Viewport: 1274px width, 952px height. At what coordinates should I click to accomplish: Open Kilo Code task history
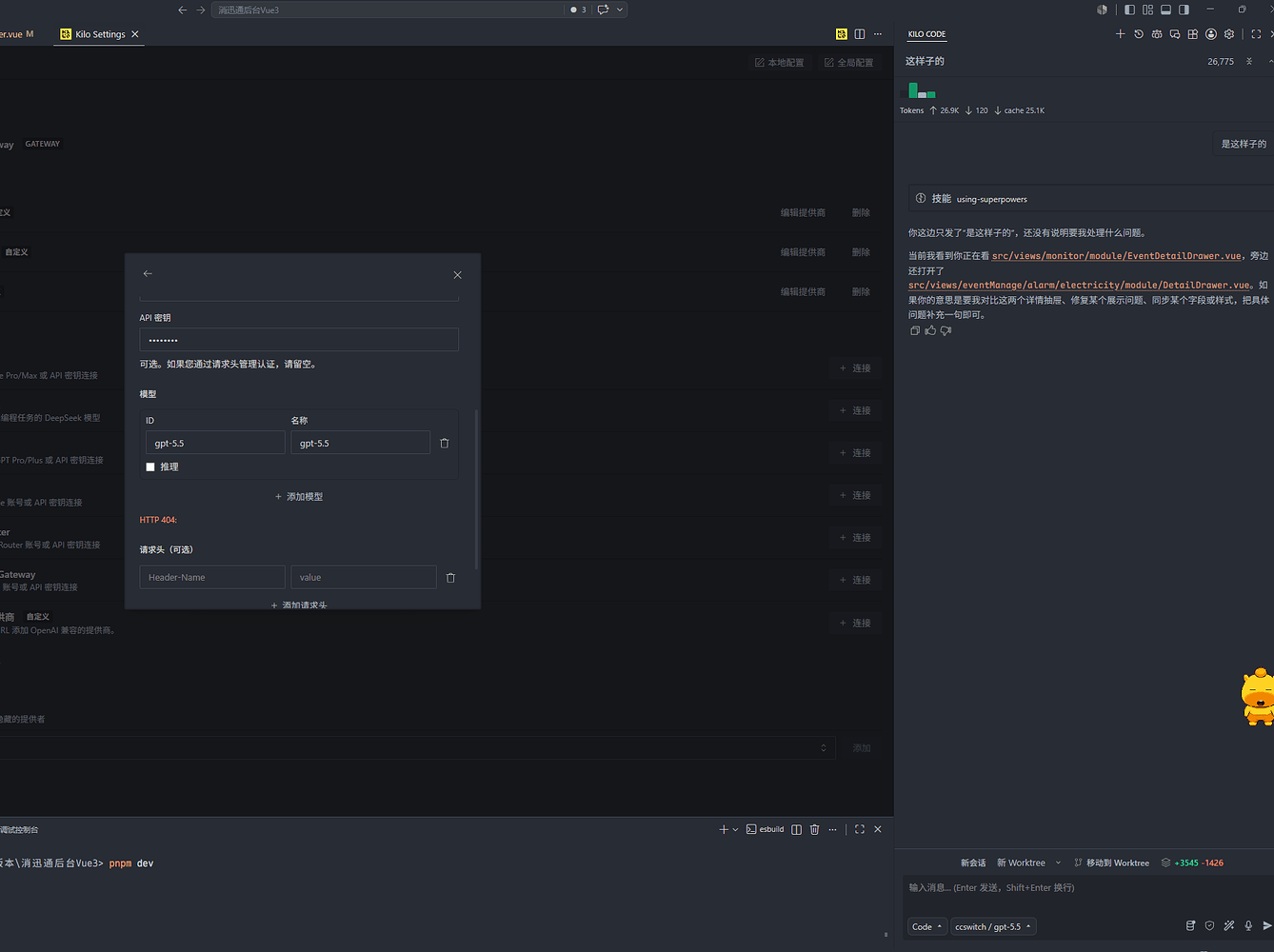1138,34
